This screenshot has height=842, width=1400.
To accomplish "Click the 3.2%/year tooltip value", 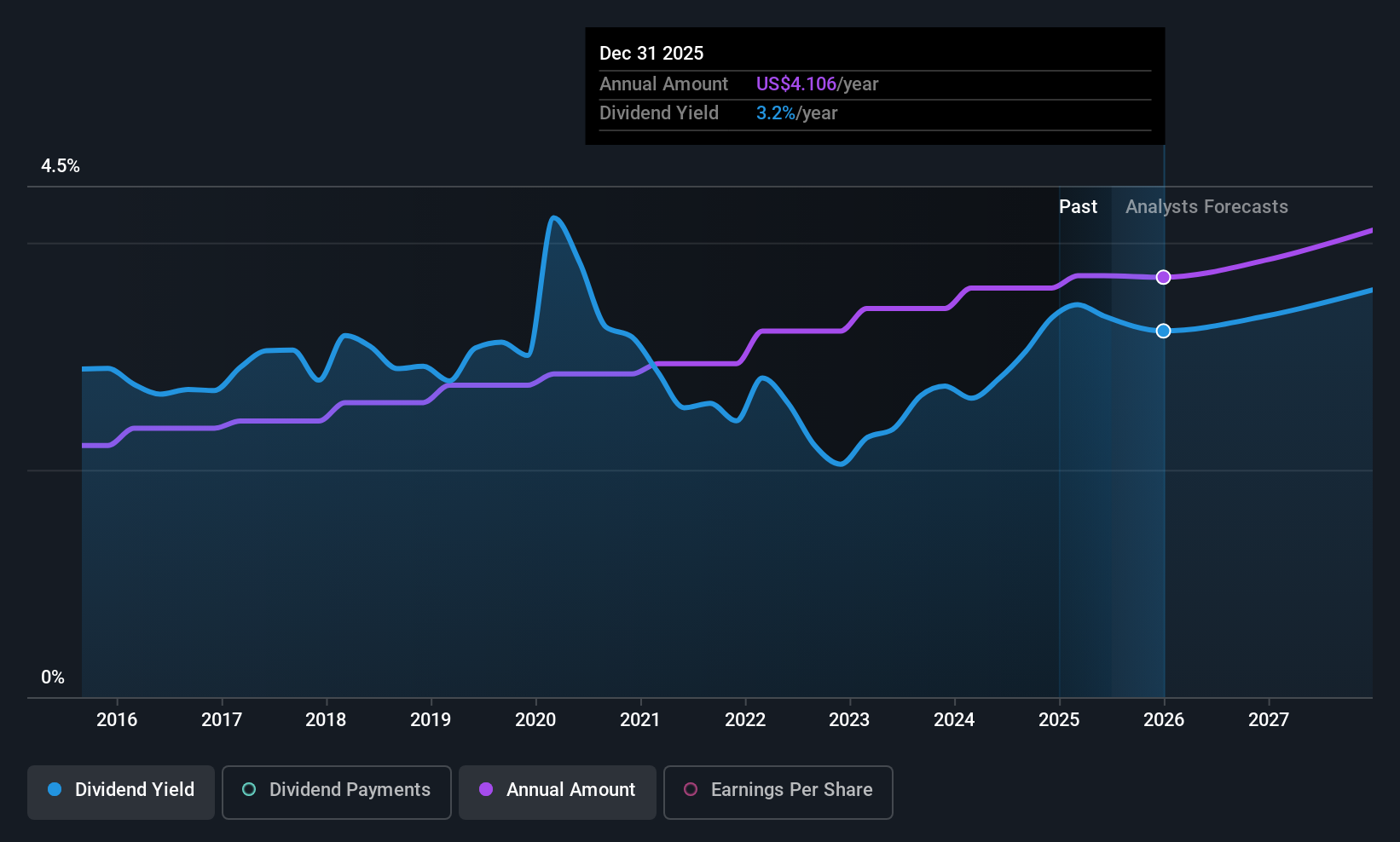I will coord(796,112).
